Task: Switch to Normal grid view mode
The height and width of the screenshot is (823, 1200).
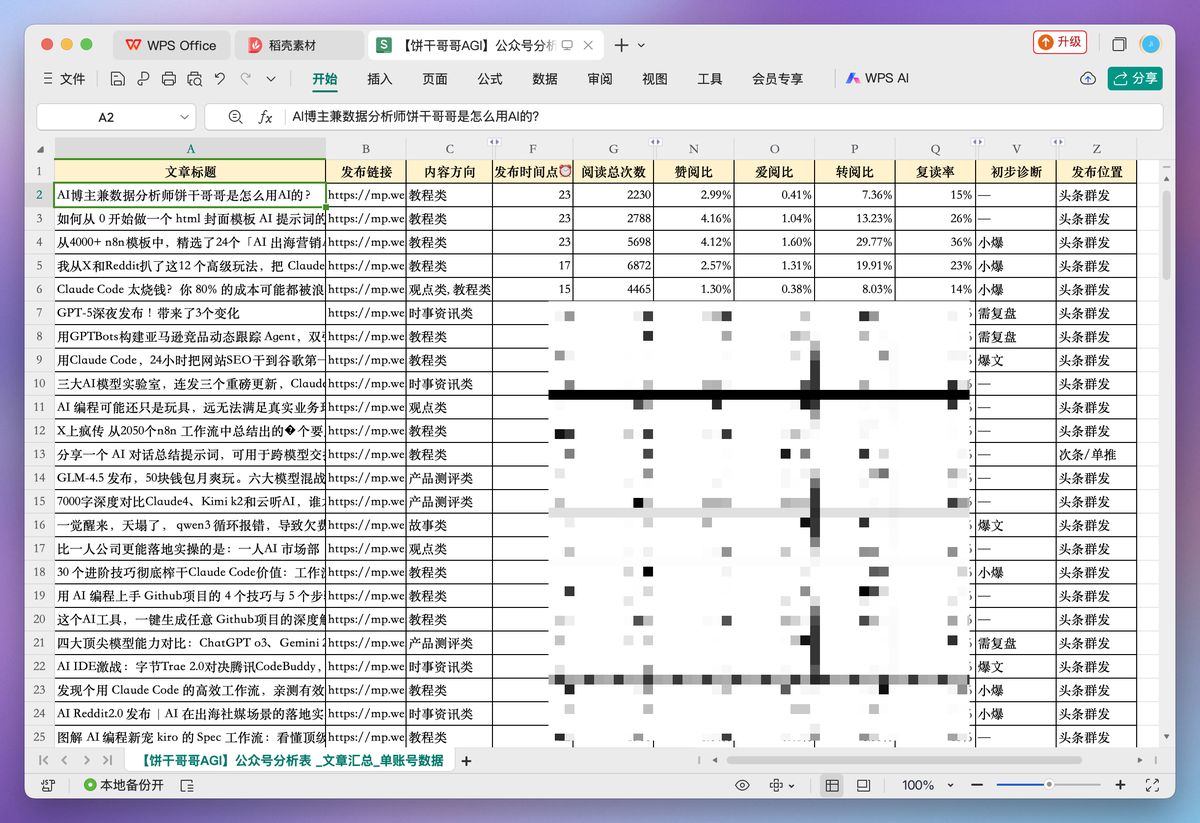Action: pyautogui.click(x=832, y=785)
